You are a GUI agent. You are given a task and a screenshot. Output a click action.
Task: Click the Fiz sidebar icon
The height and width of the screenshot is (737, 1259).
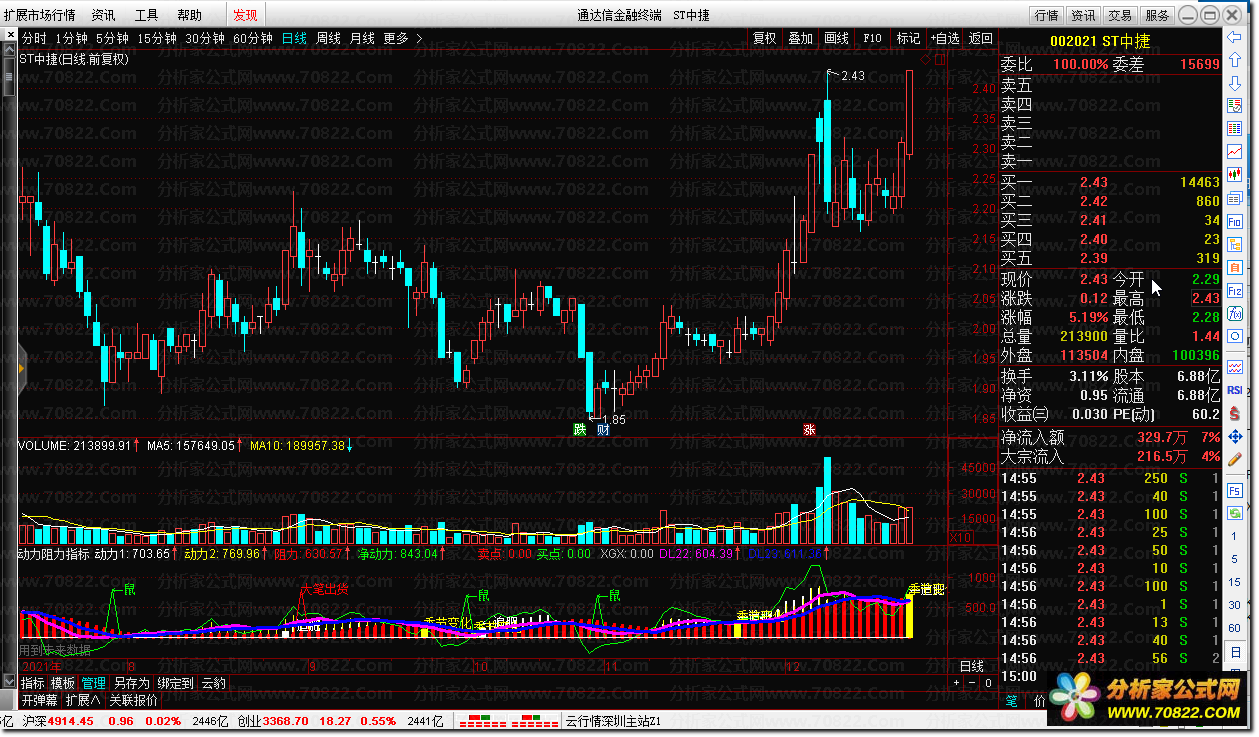1234,290
